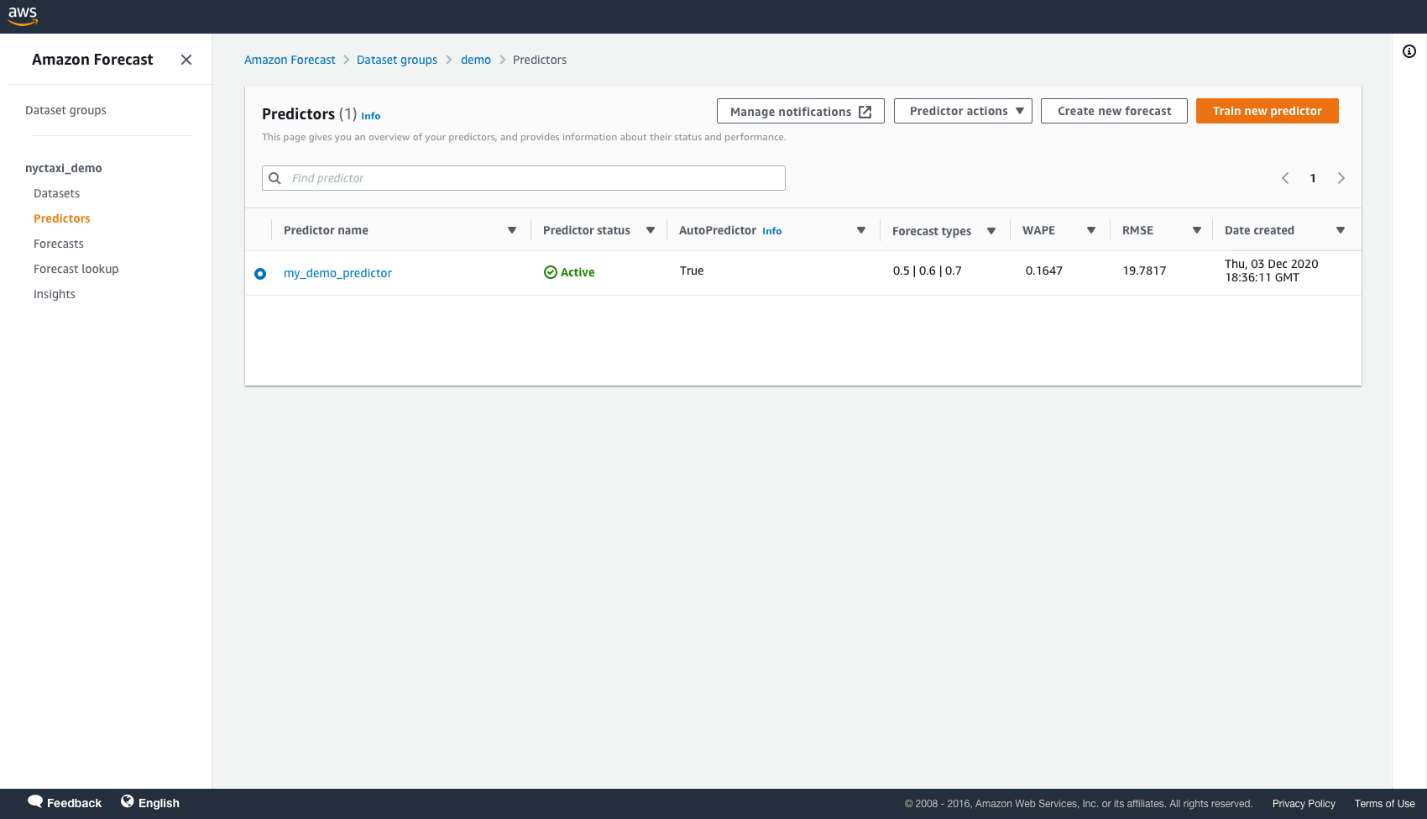This screenshot has height=819, width=1427.
Task: Click the search magnifier icon in Find predictor
Action: tap(275, 178)
